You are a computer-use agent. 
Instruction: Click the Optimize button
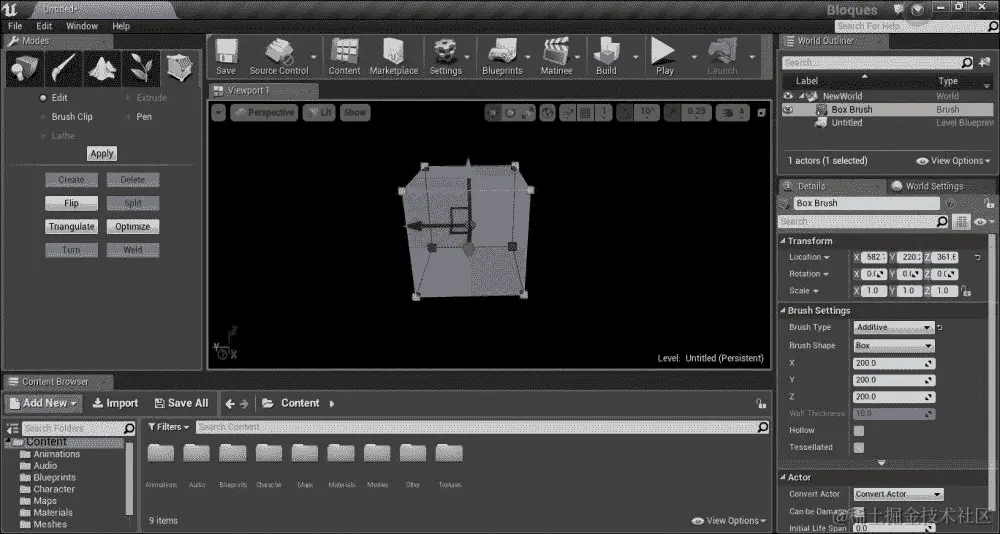tap(133, 226)
